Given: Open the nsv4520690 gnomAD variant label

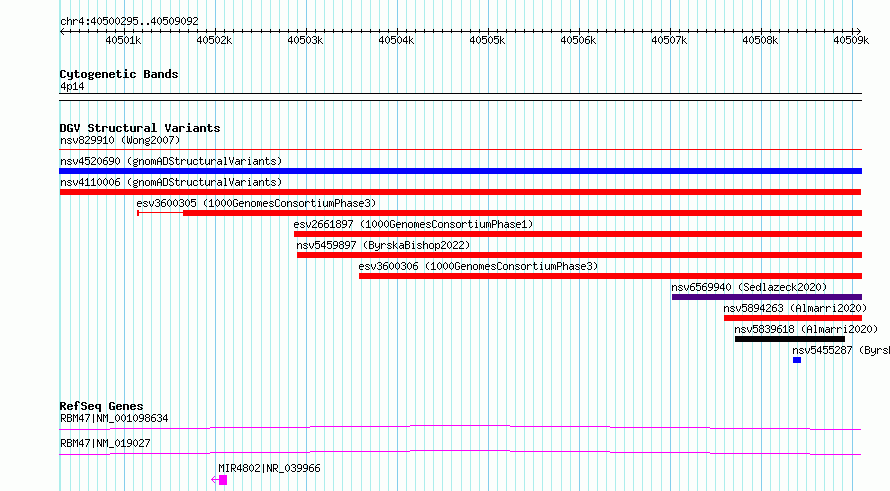Looking at the screenshot, I should click(171, 161).
